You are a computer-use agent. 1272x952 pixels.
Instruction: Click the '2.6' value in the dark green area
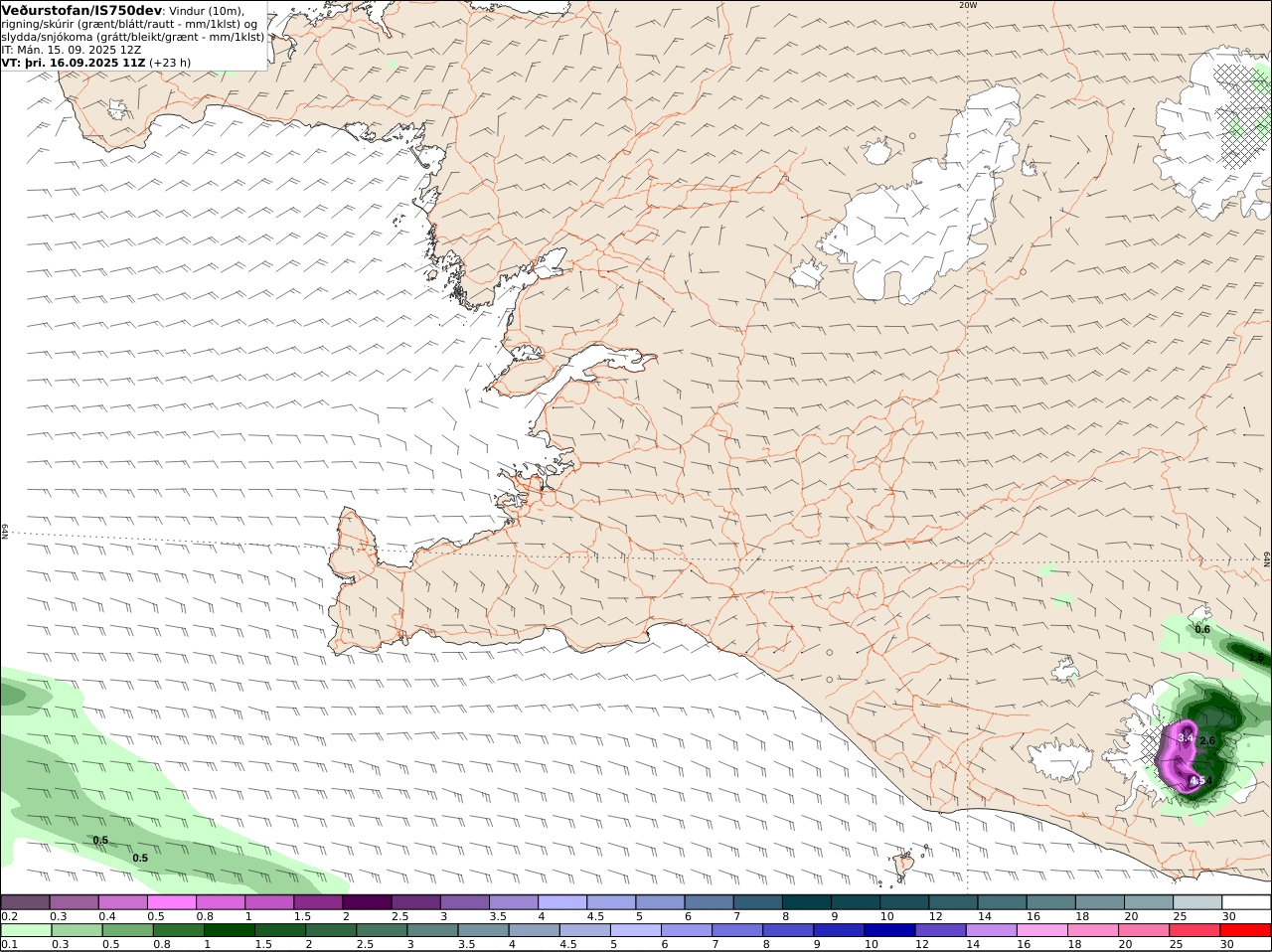[1208, 741]
